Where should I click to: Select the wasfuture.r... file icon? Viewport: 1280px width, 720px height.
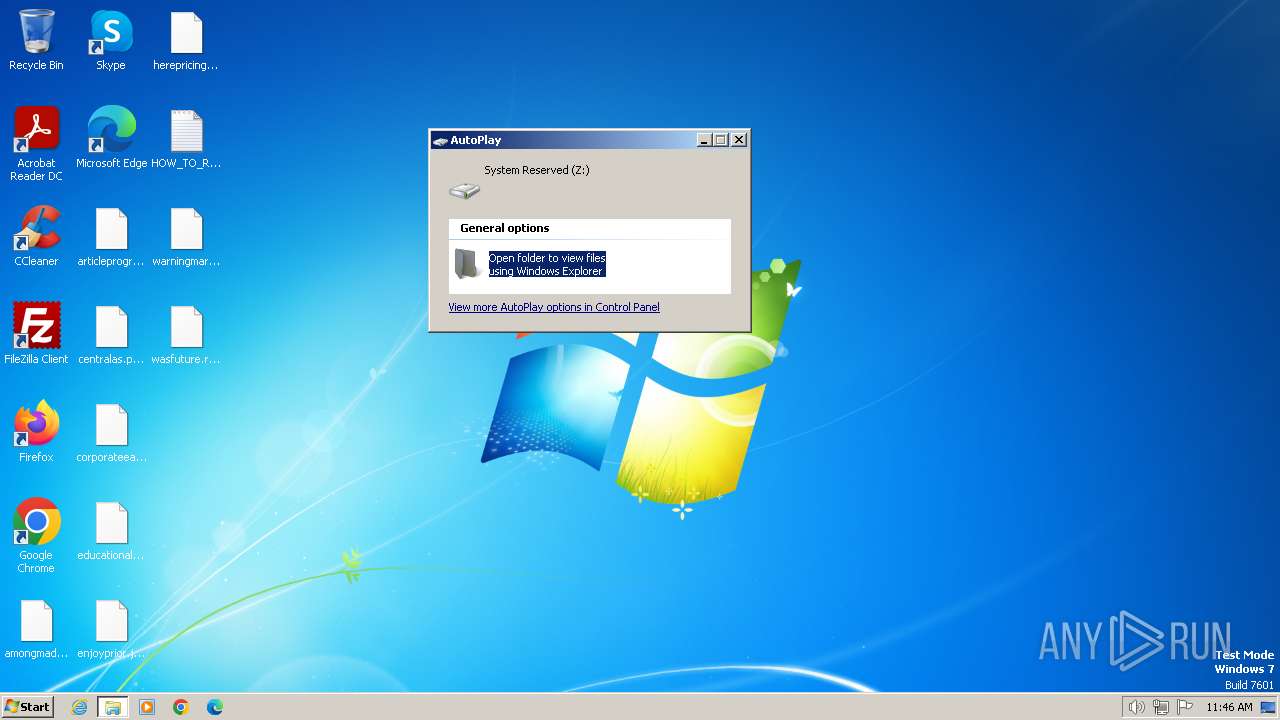(x=186, y=335)
